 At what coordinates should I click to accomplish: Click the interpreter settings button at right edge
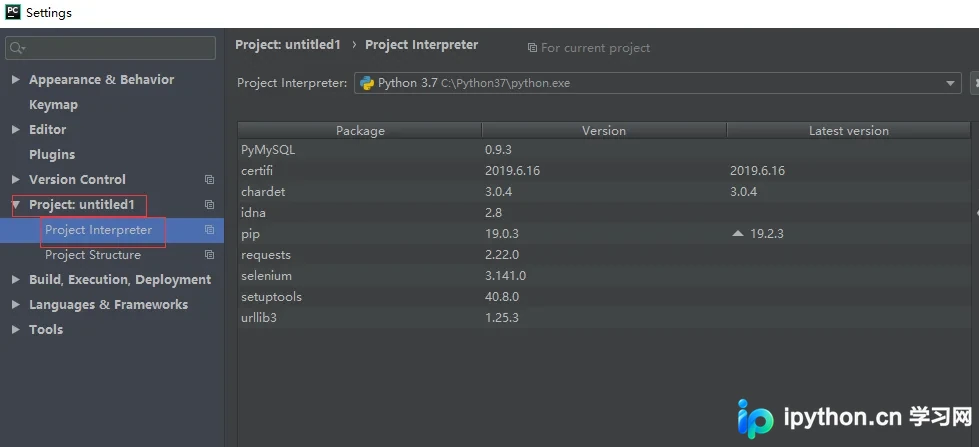(975, 82)
